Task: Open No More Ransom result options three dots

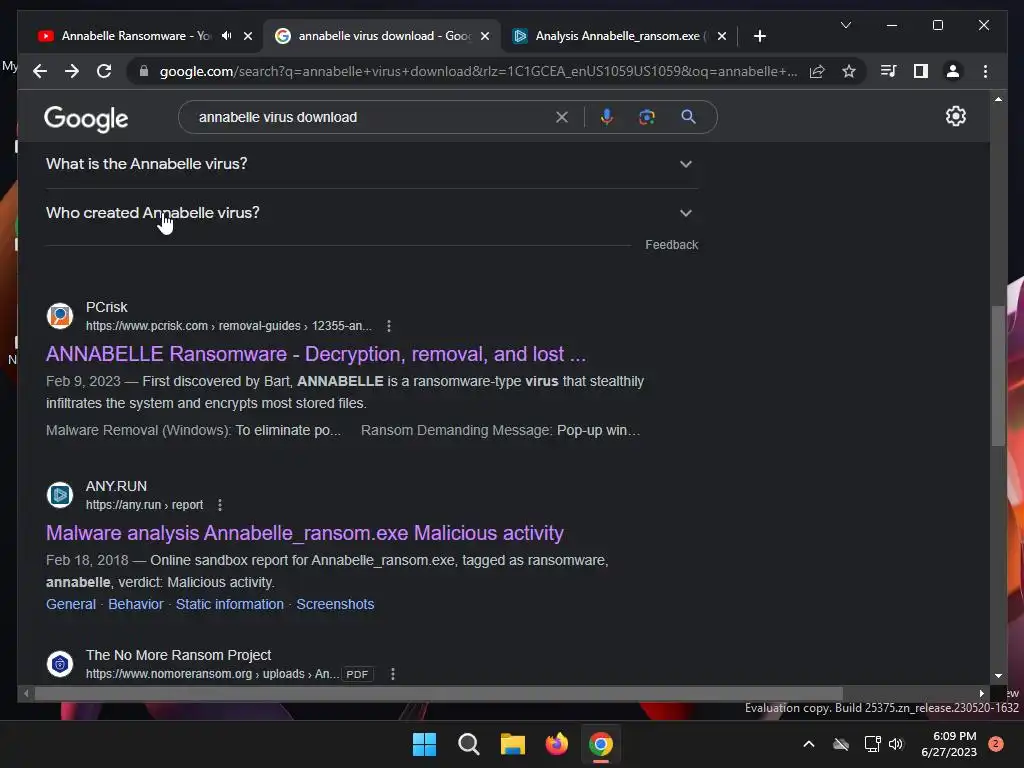Action: point(392,674)
